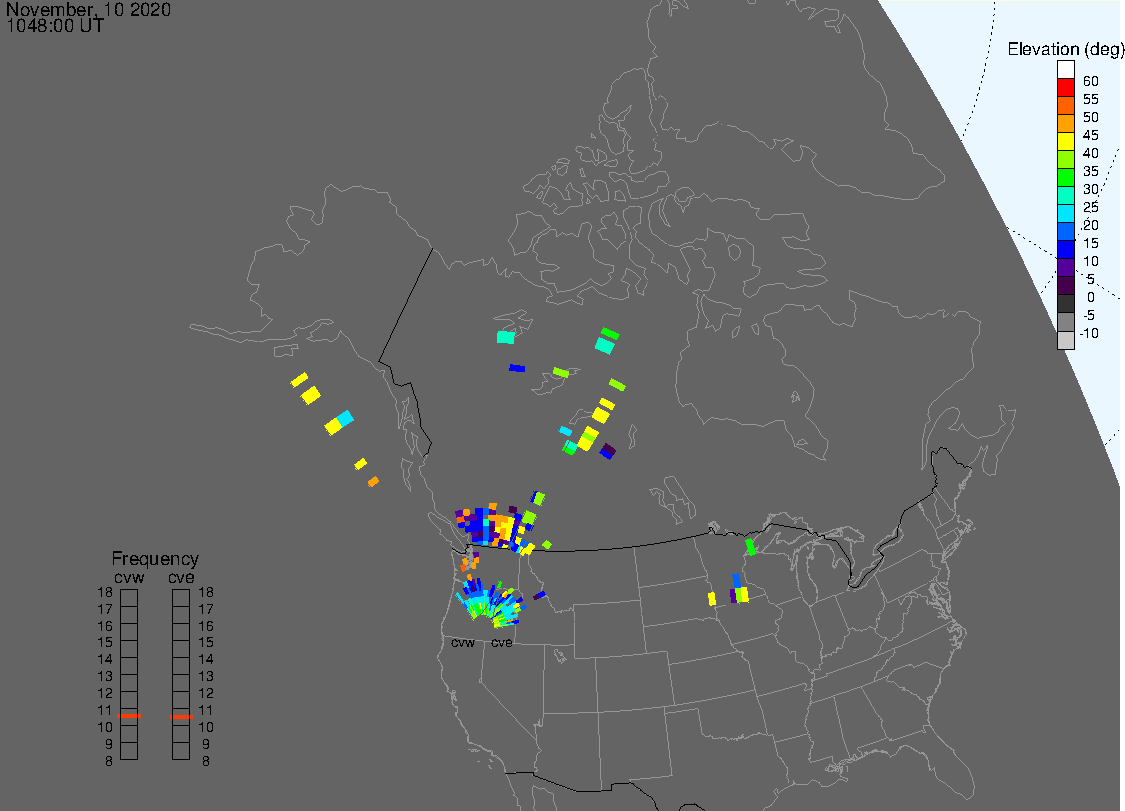This screenshot has width=1125, height=811.
Task: Click the 8 label right of the cve bar
Action: click(x=206, y=761)
